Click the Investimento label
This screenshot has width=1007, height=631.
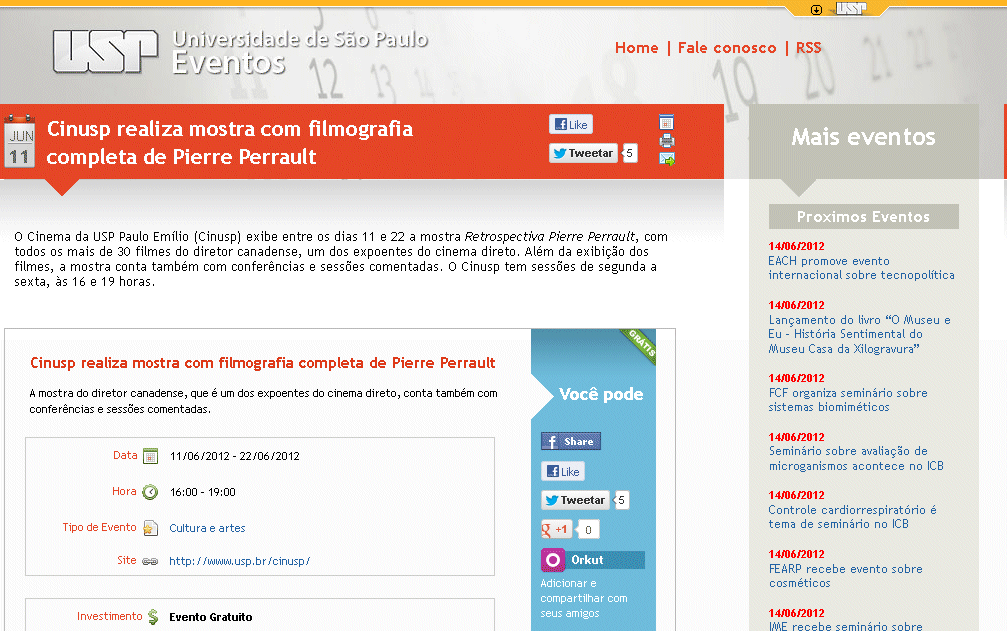110,616
